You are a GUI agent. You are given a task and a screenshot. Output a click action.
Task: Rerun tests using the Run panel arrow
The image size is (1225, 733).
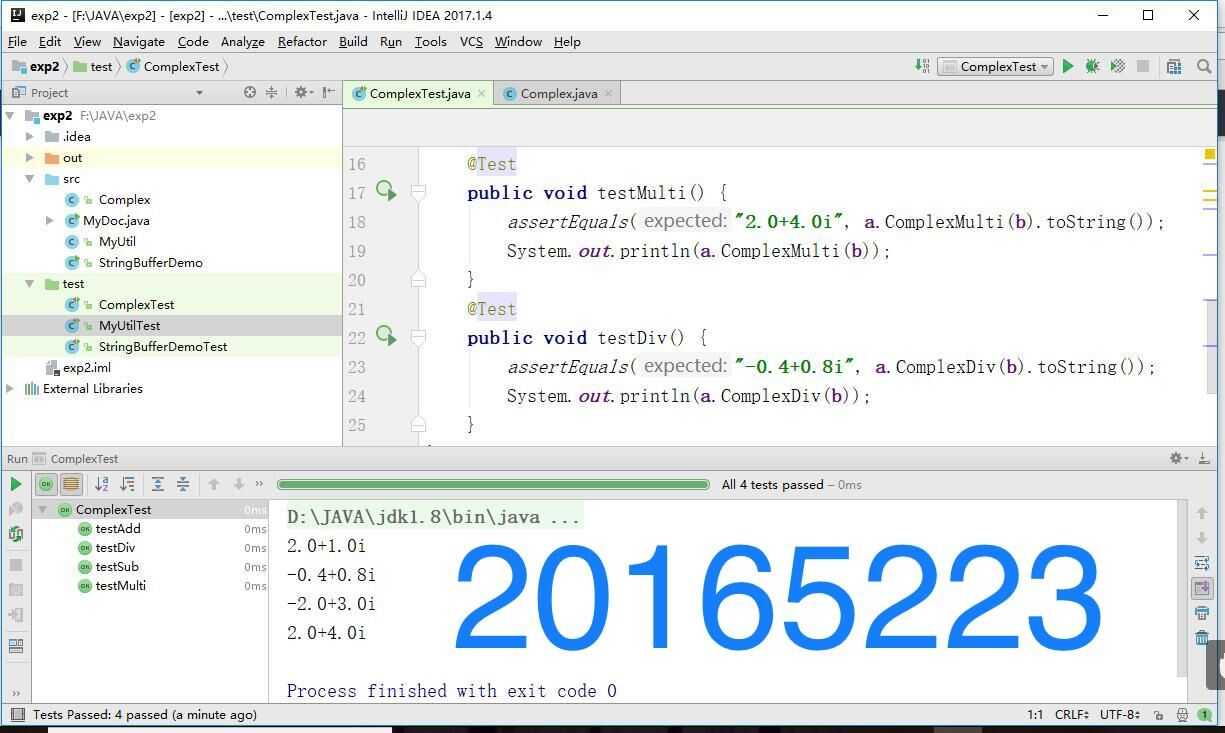point(15,484)
